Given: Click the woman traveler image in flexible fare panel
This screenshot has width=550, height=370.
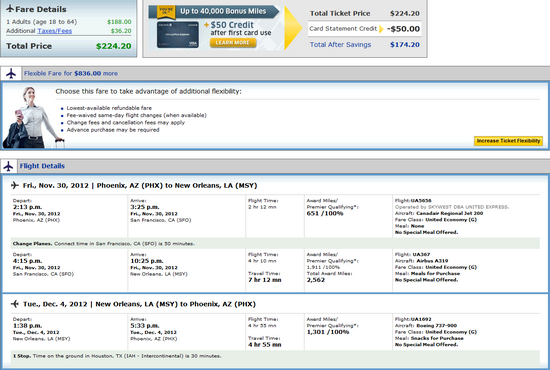Looking at the screenshot, I should coord(32,117).
